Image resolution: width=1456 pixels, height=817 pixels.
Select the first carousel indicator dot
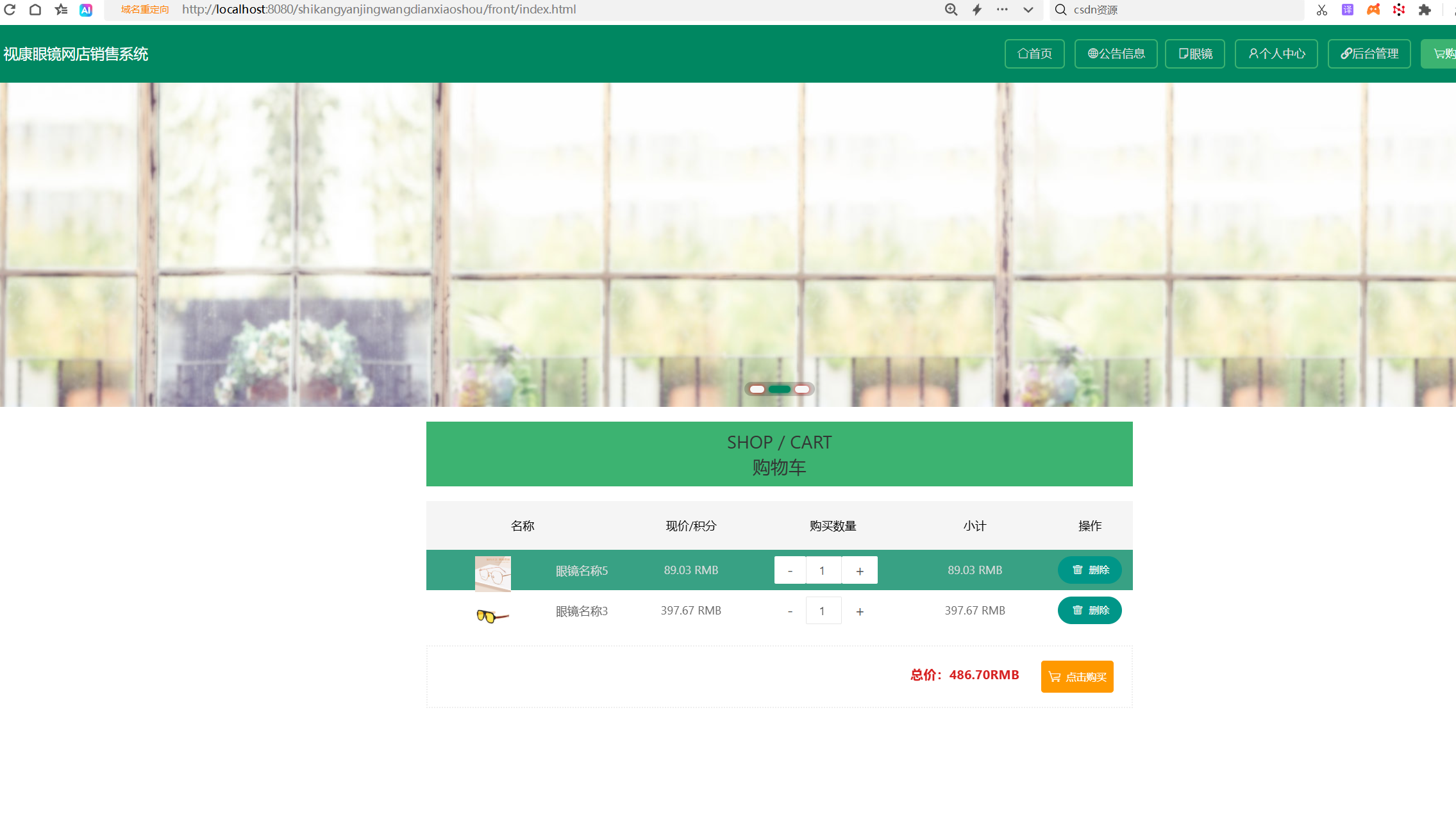pos(757,389)
